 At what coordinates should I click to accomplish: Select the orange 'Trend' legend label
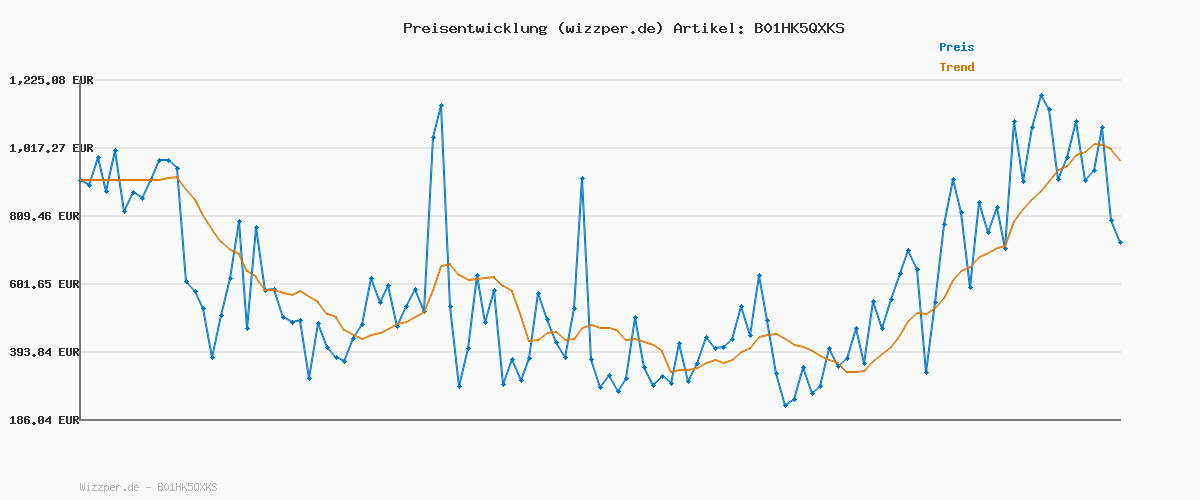[956, 67]
